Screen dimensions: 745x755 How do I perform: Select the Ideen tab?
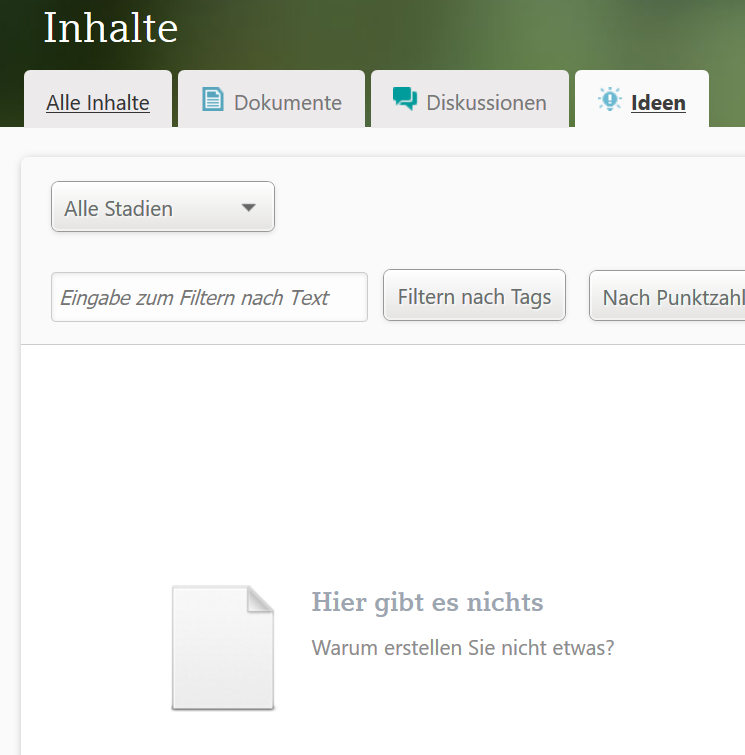coord(642,99)
